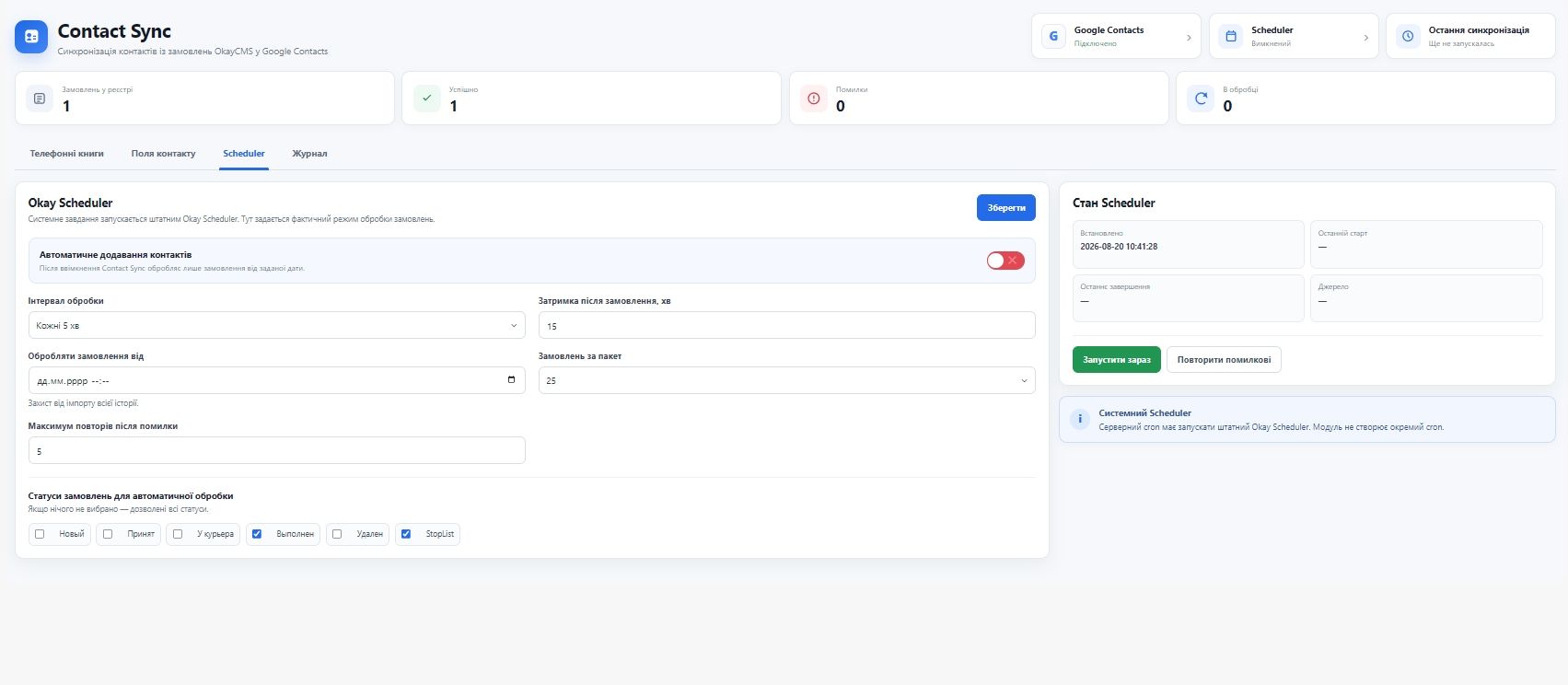Click the green checkmark icon for Успішно

click(x=426, y=98)
